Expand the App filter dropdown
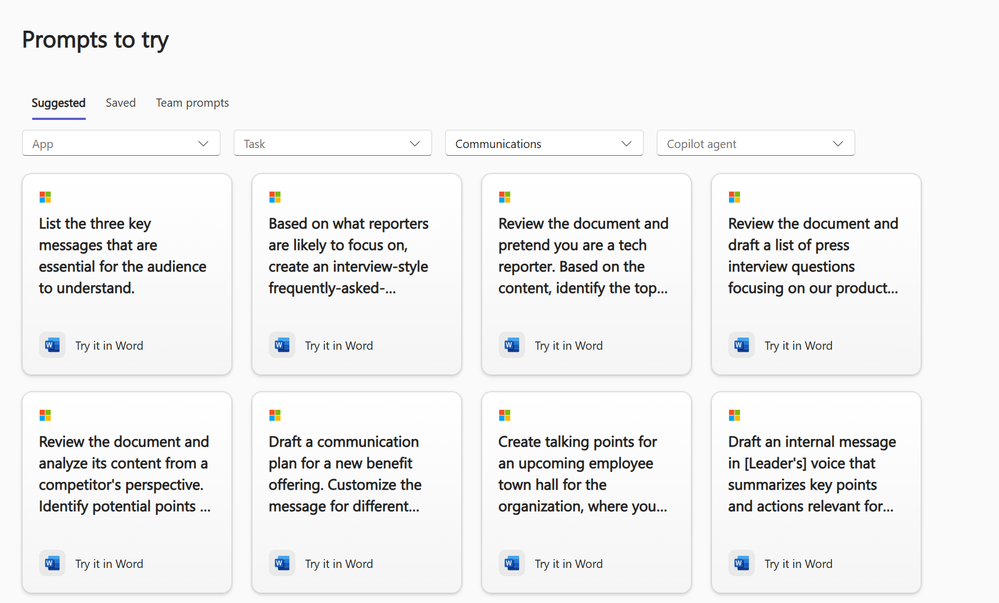Viewport: 999px width, 603px height. [121, 143]
